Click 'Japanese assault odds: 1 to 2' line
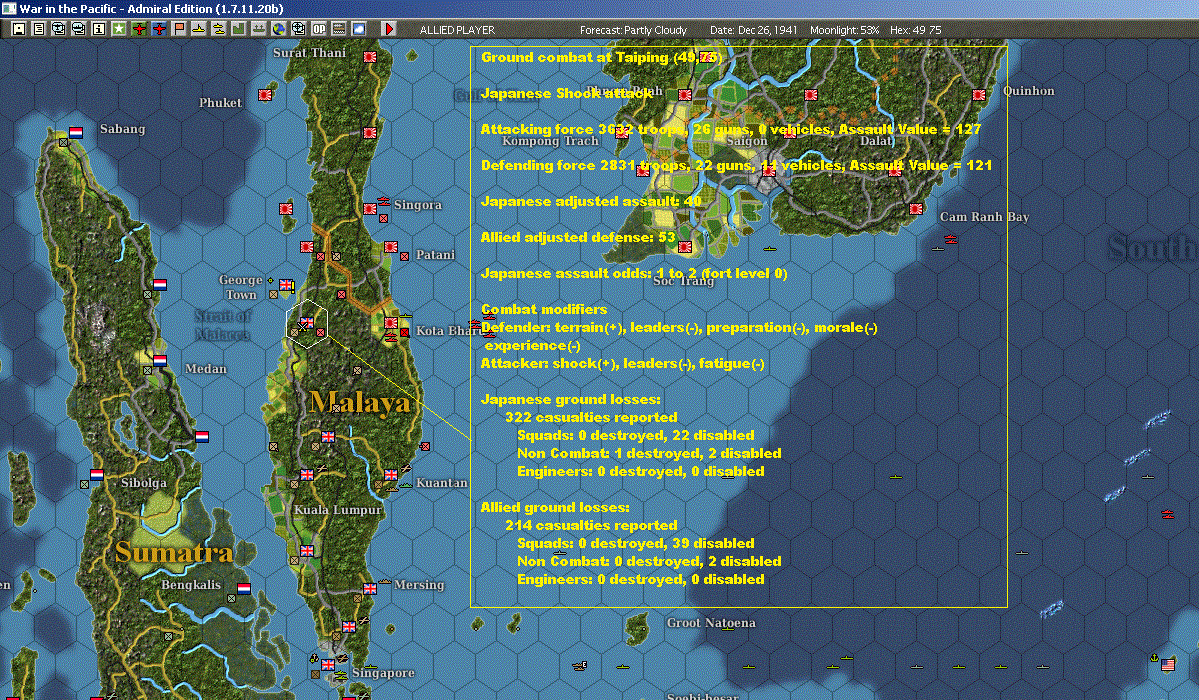The width and height of the screenshot is (1199, 700). pos(634,273)
